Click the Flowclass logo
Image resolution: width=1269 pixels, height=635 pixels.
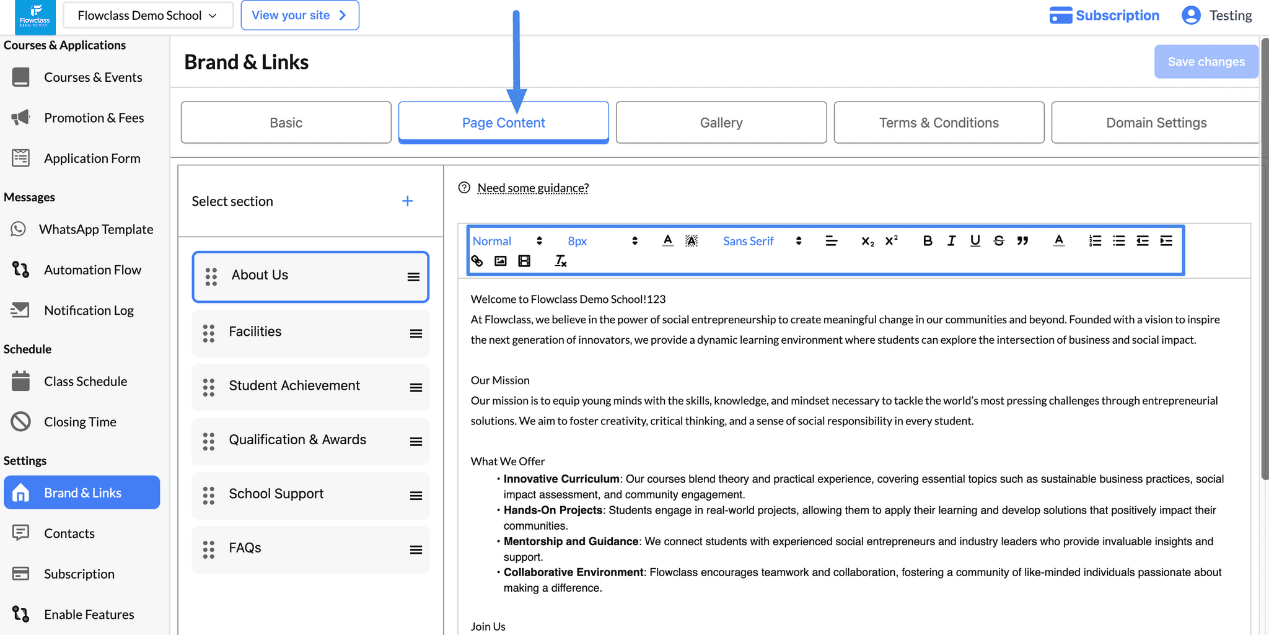point(35,17)
